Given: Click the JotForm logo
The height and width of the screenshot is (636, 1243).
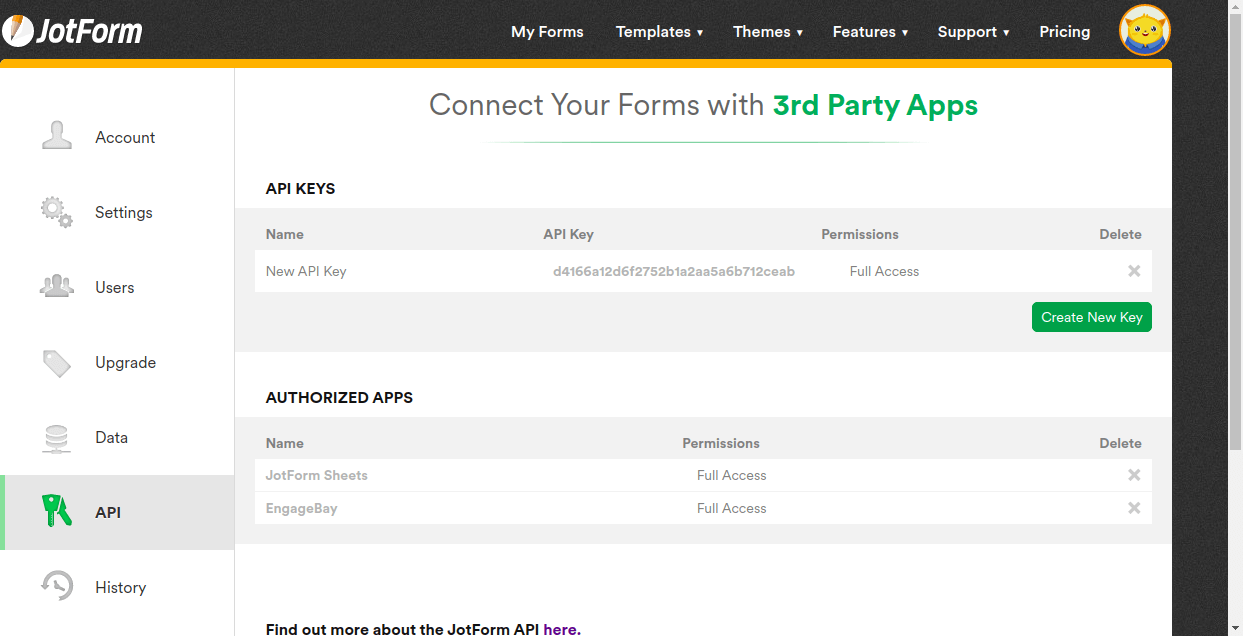Looking at the screenshot, I should pos(72,31).
